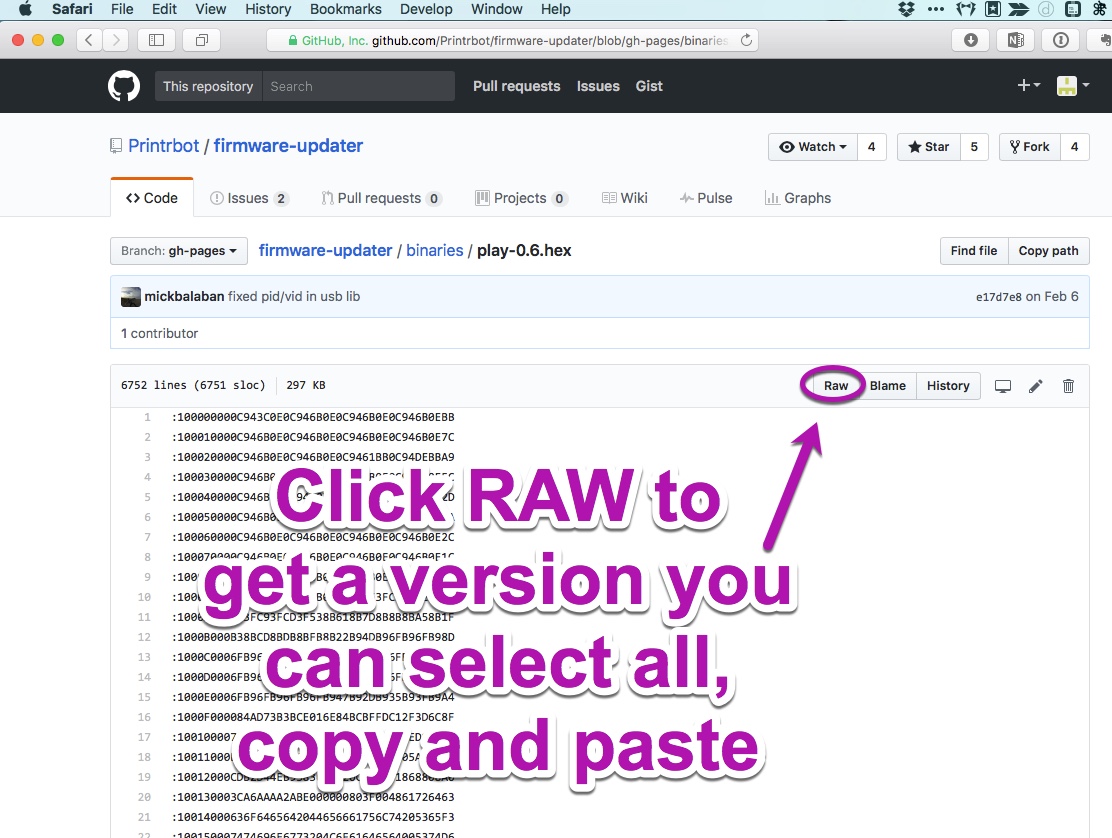
Task: Delete file with trash icon
Action: coord(1068,386)
